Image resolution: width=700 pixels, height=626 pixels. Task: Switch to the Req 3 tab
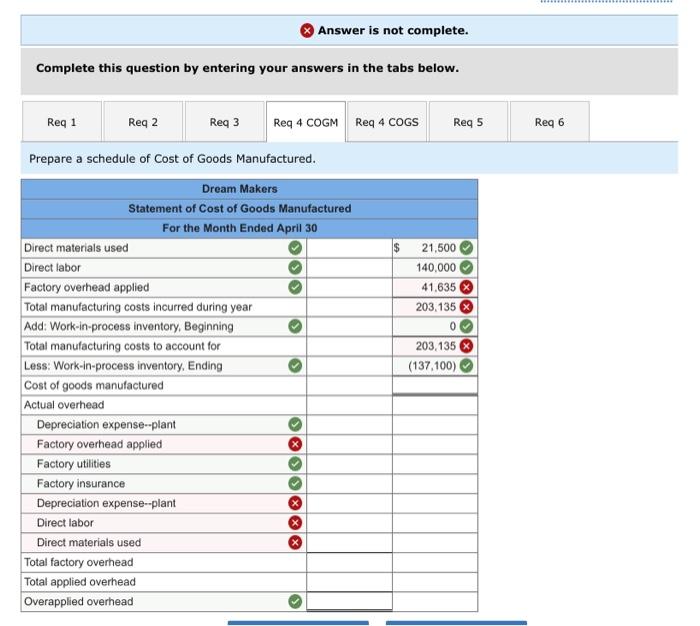tap(225, 122)
